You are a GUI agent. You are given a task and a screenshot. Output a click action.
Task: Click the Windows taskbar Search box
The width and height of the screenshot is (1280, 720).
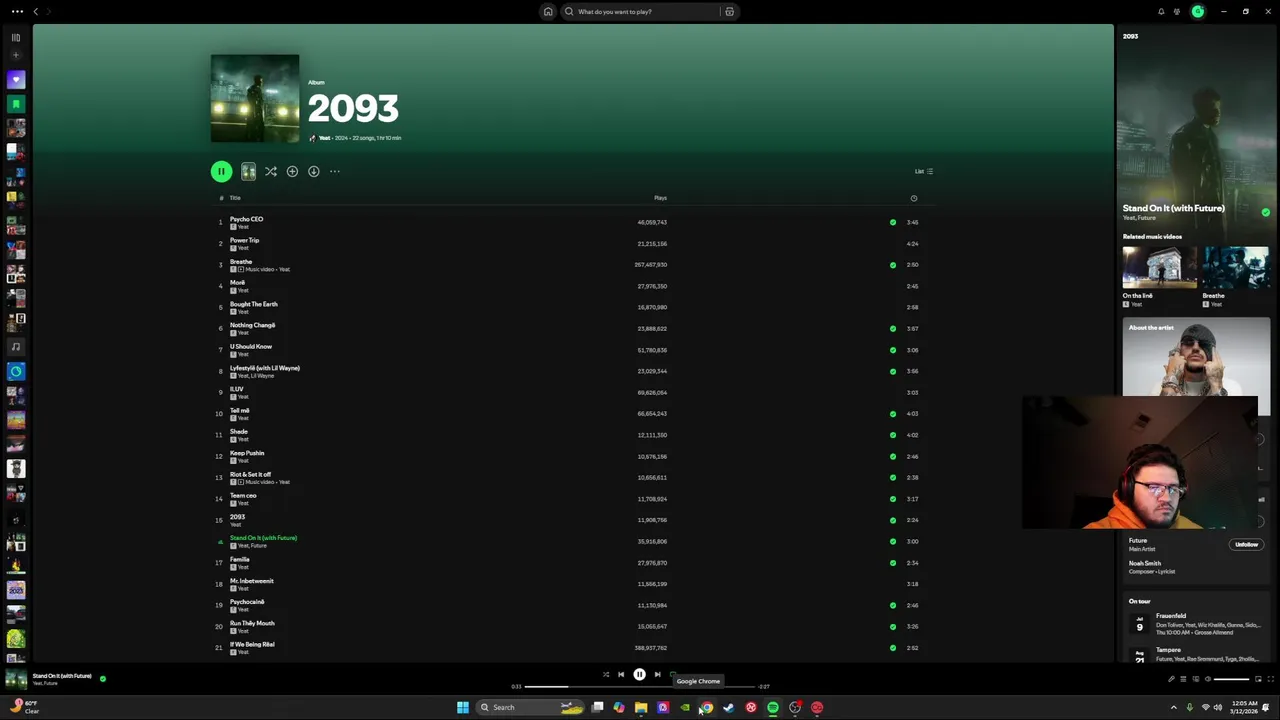click(530, 707)
